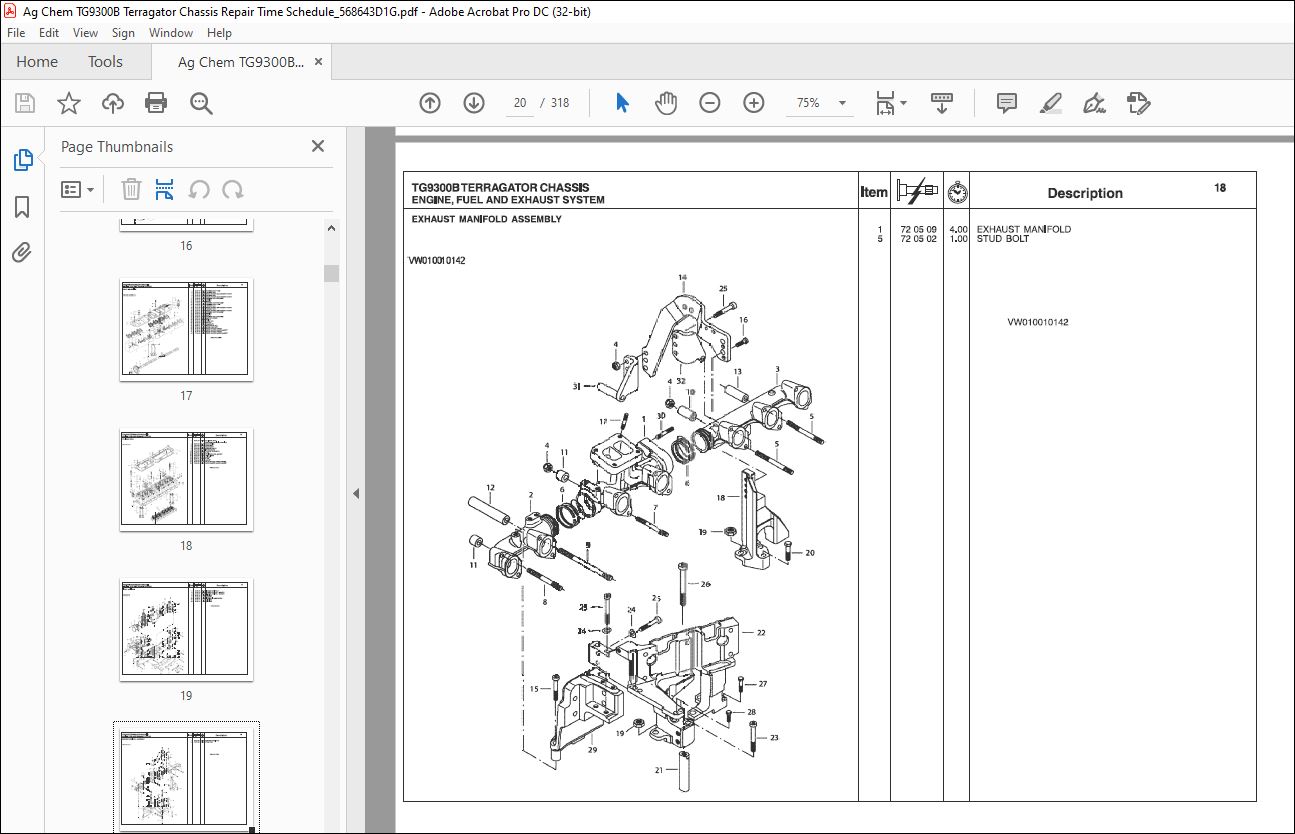Screen dimensions: 1295x834
Task: Bookmark this file with the star icon
Action: [x=68, y=103]
